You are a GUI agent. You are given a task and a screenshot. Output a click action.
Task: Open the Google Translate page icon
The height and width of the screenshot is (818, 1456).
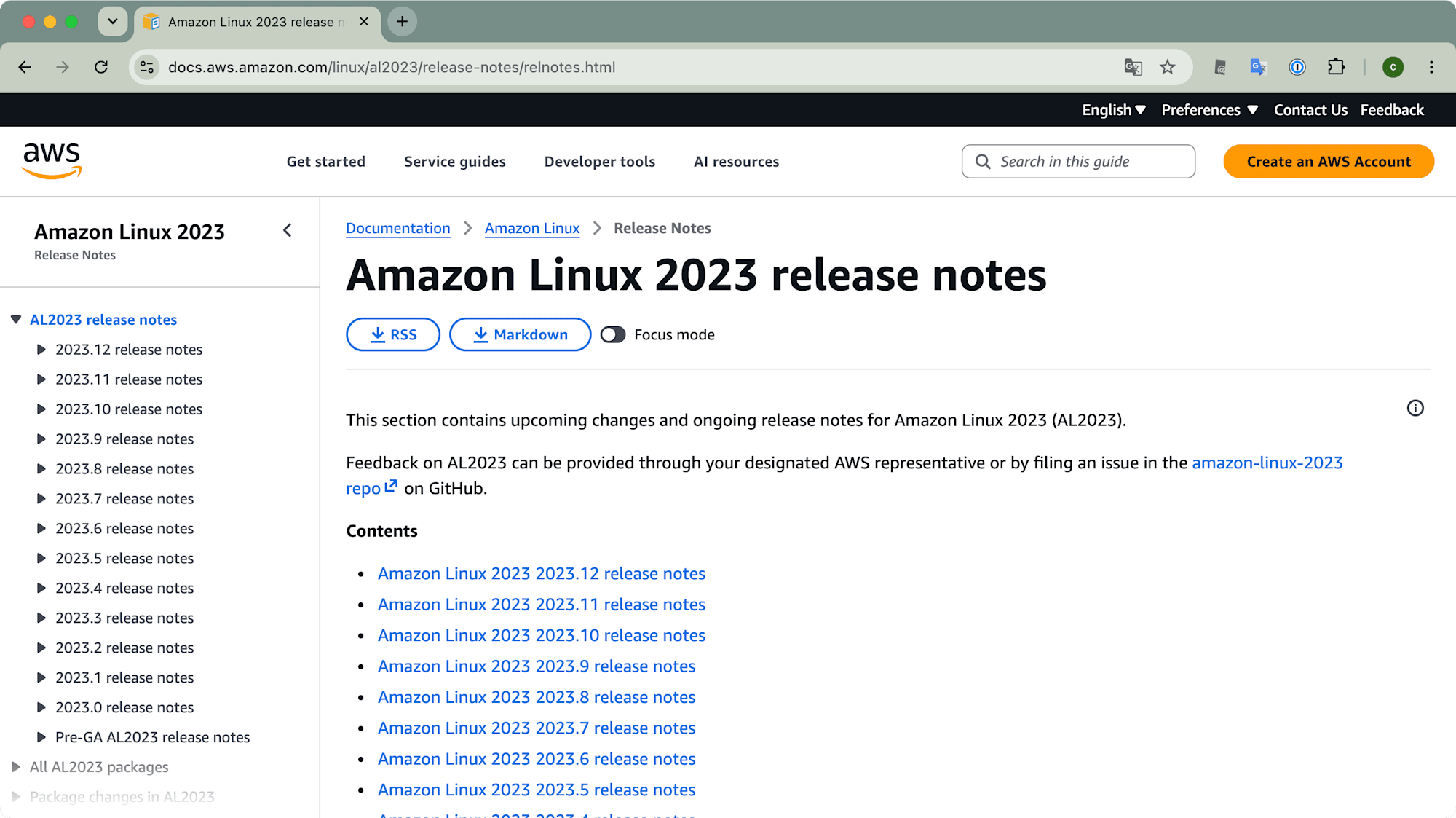tap(1133, 67)
